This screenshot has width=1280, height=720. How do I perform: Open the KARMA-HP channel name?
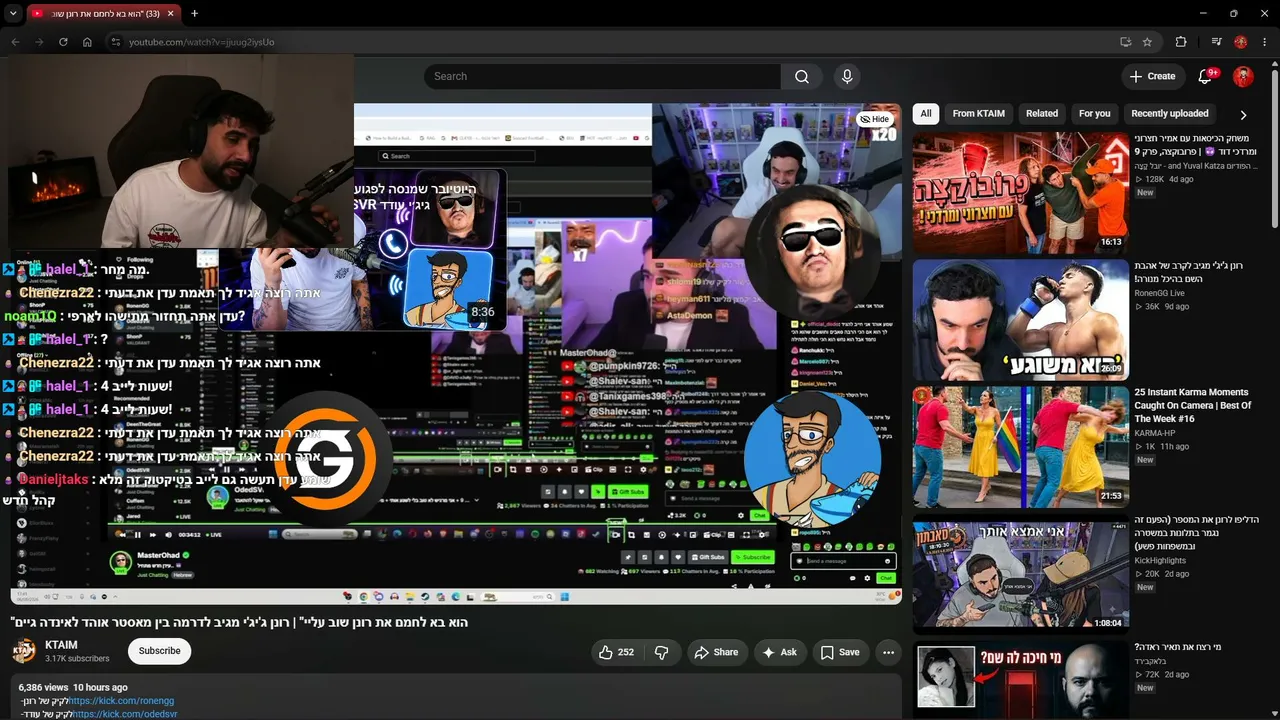[1154, 433]
